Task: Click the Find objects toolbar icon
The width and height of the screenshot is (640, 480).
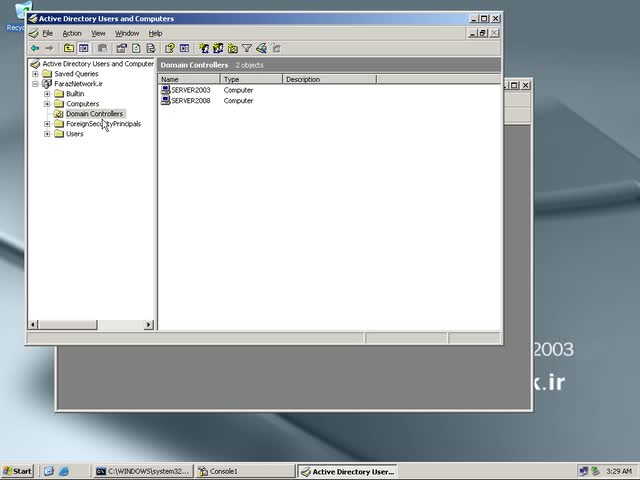Action: pyautogui.click(x=261, y=49)
